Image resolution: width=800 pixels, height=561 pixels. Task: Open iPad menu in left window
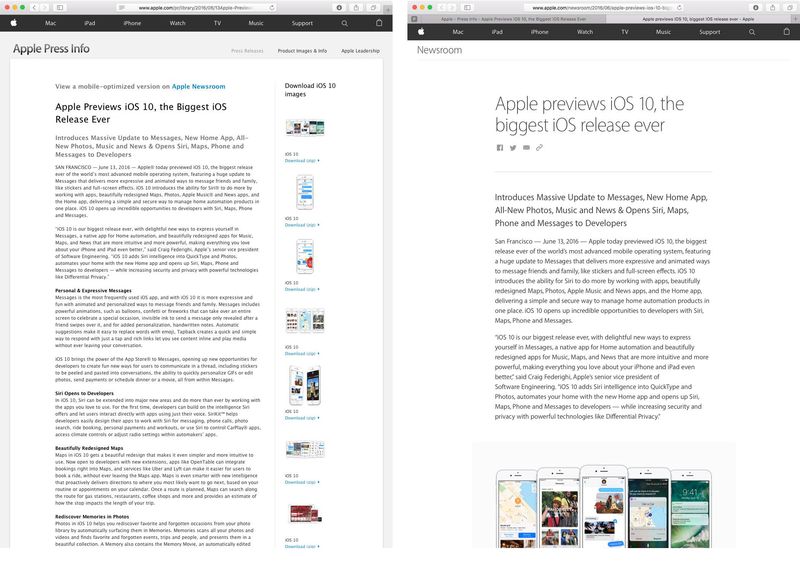(90, 23)
